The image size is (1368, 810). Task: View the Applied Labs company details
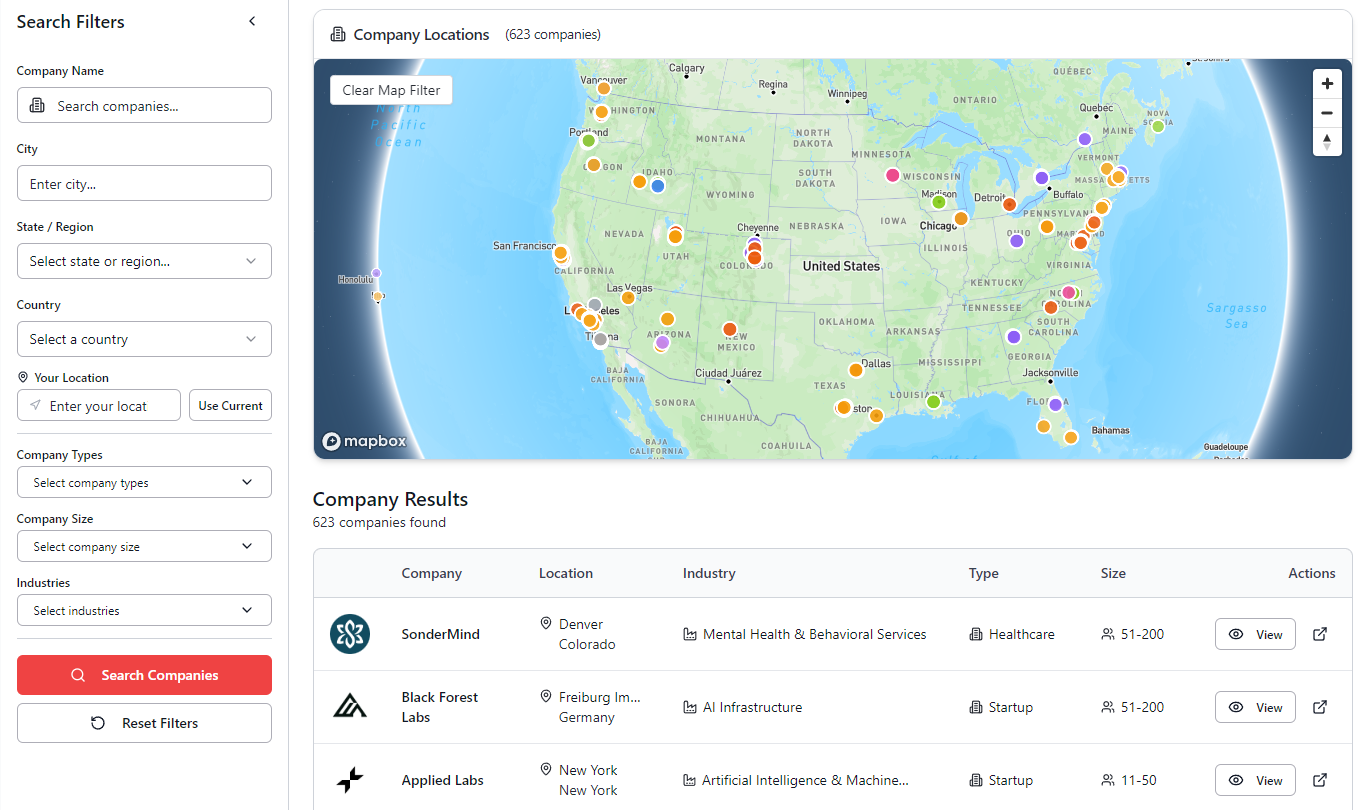1255,780
